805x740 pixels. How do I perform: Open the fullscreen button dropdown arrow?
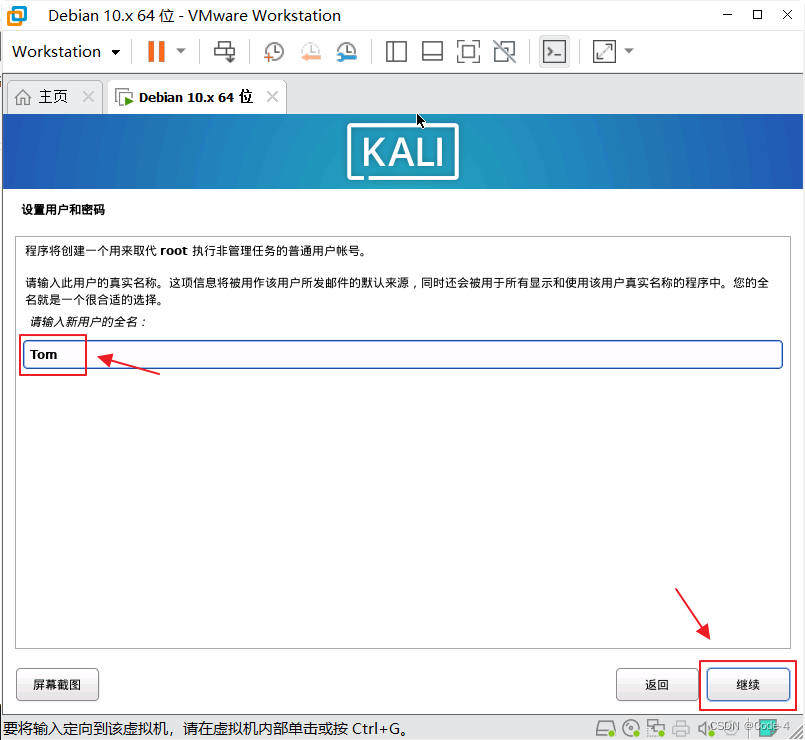[628, 51]
